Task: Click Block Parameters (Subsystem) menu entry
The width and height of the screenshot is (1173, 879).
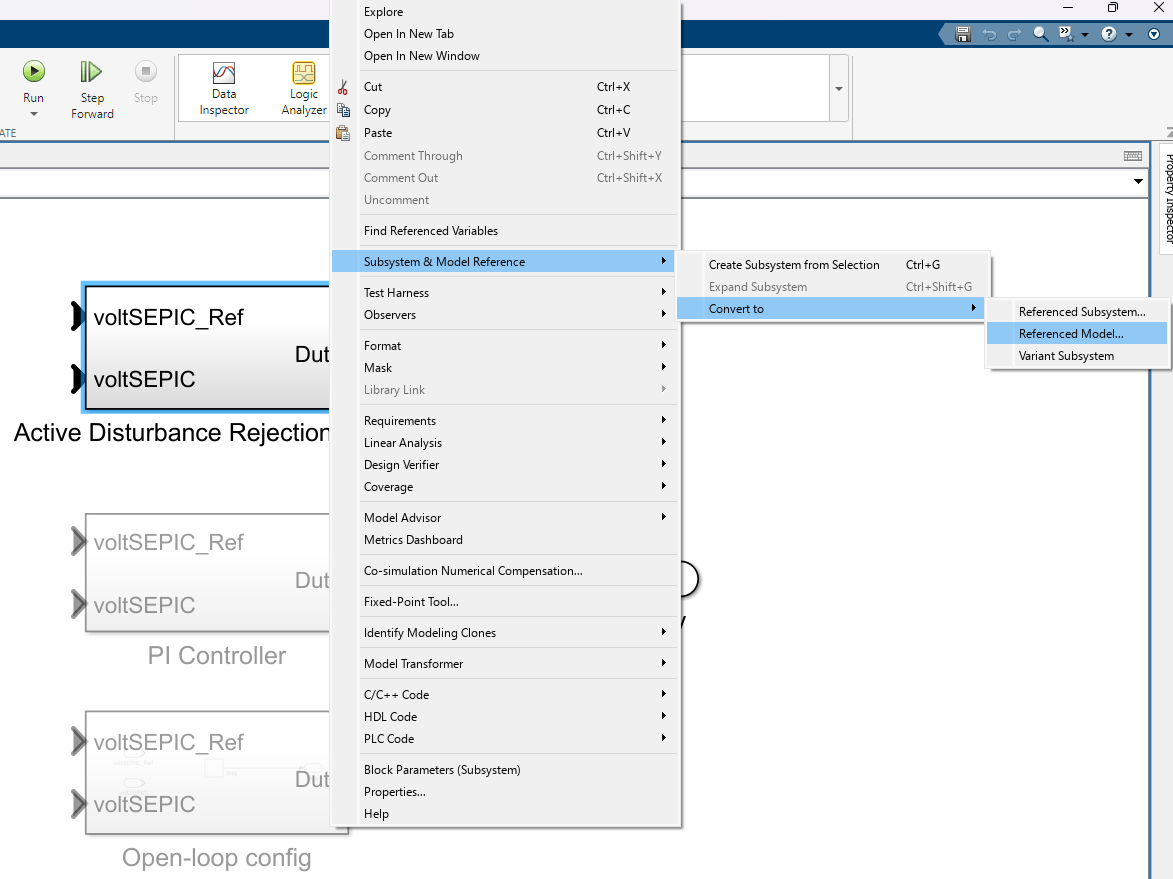Action: click(442, 770)
